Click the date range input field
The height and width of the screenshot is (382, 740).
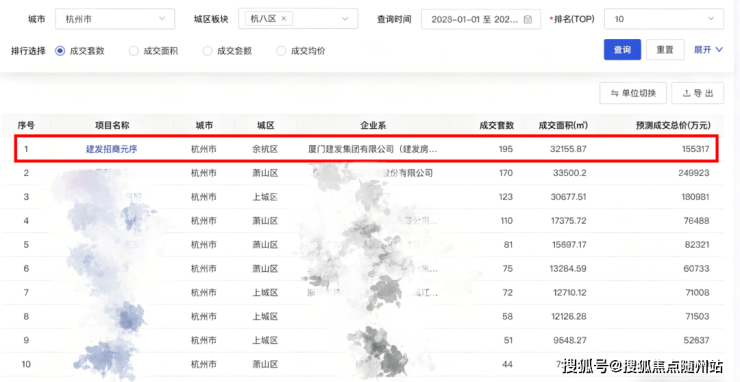coord(480,19)
